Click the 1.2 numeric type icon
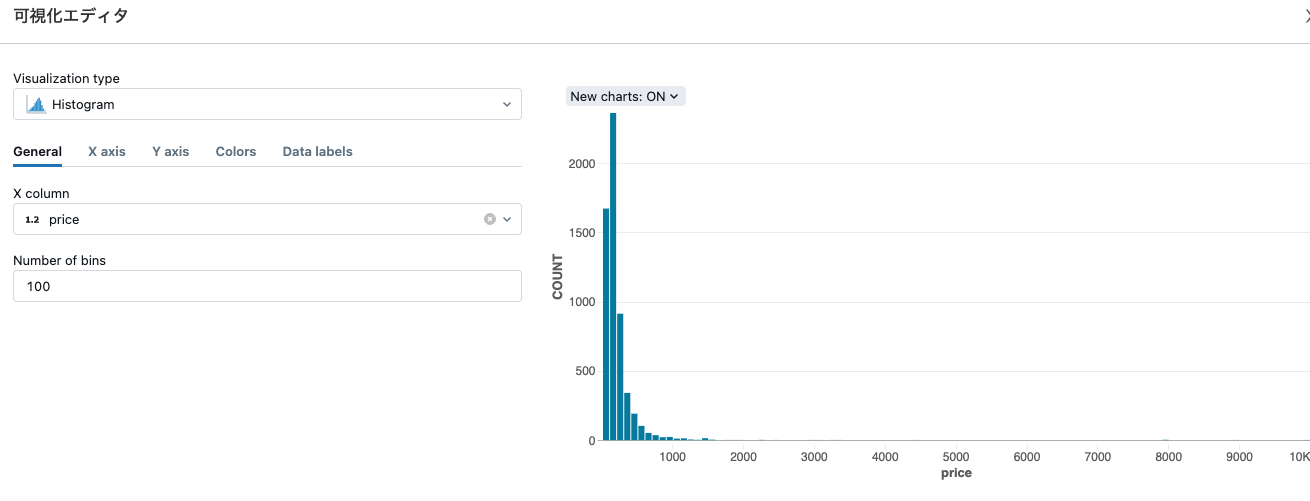This screenshot has height=501, width=1310. click(x=32, y=219)
